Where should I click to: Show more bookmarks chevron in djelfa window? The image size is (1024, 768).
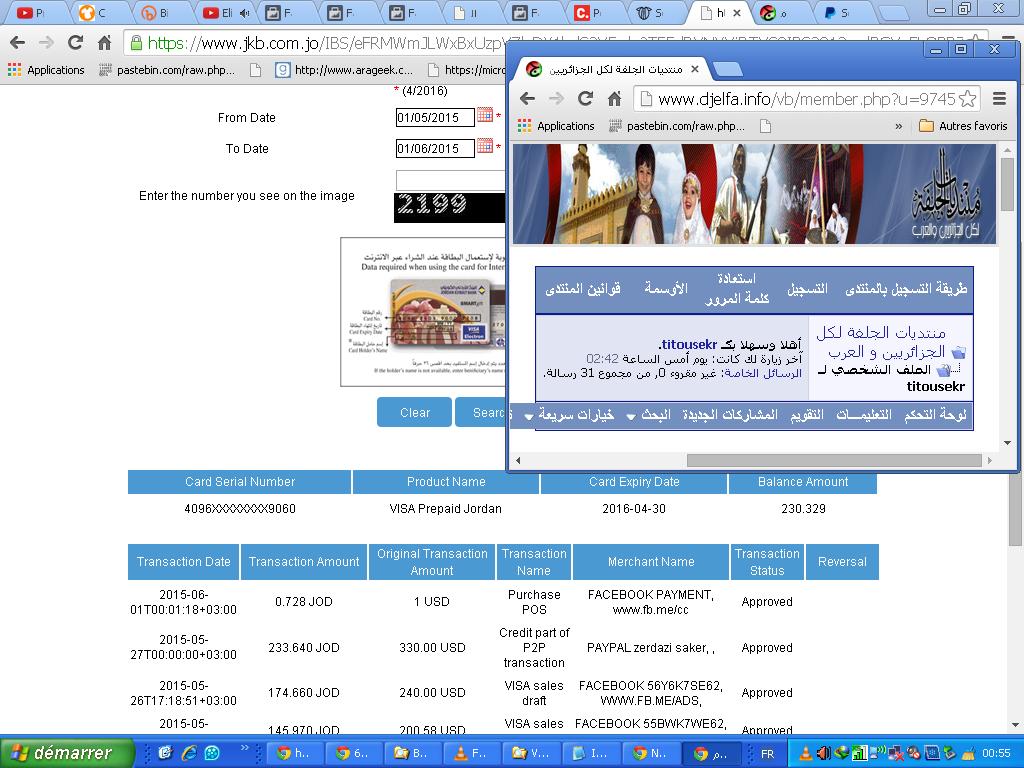(899, 126)
